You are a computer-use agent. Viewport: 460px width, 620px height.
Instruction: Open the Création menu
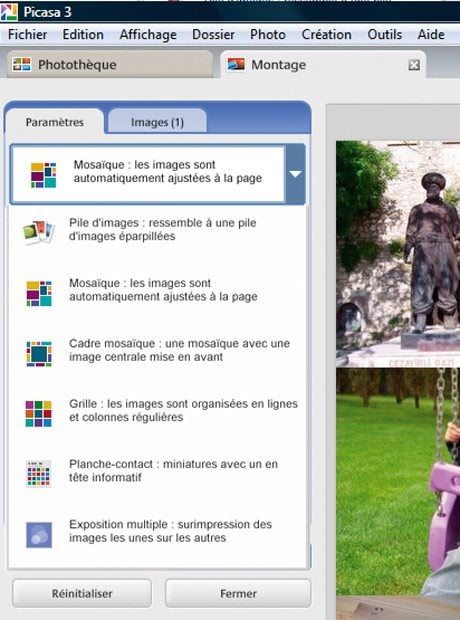pyautogui.click(x=326, y=34)
